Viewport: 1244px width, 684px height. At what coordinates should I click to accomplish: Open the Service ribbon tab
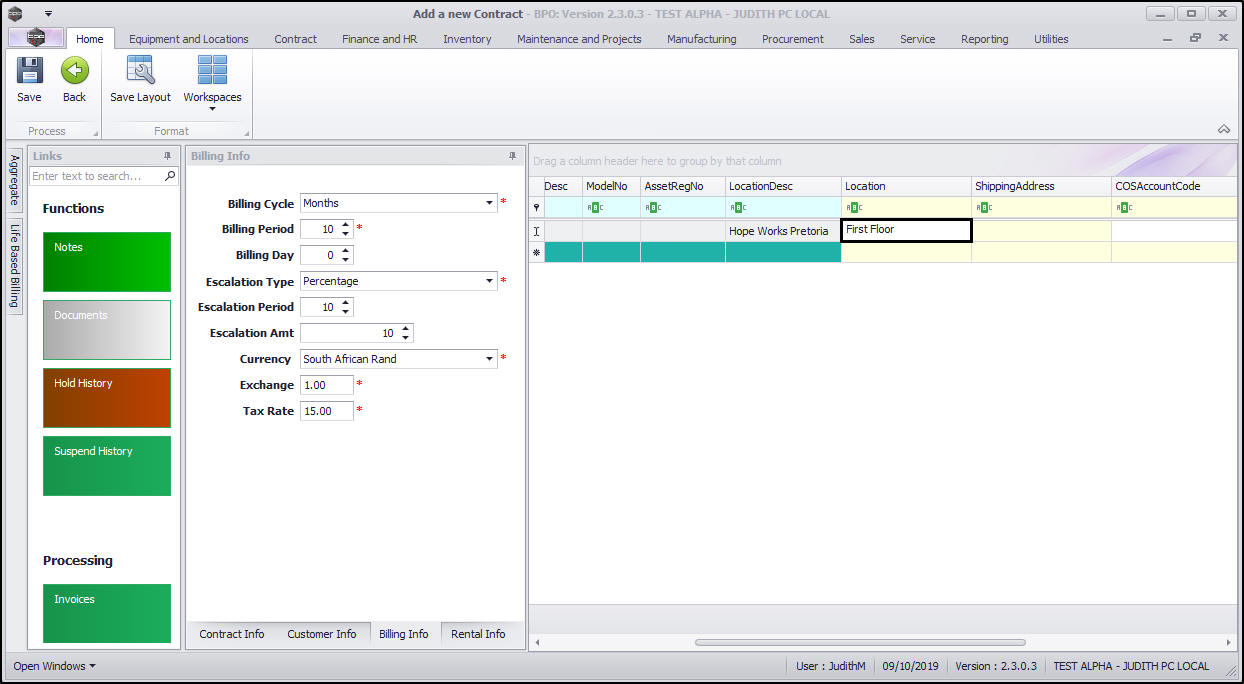point(918,39)
